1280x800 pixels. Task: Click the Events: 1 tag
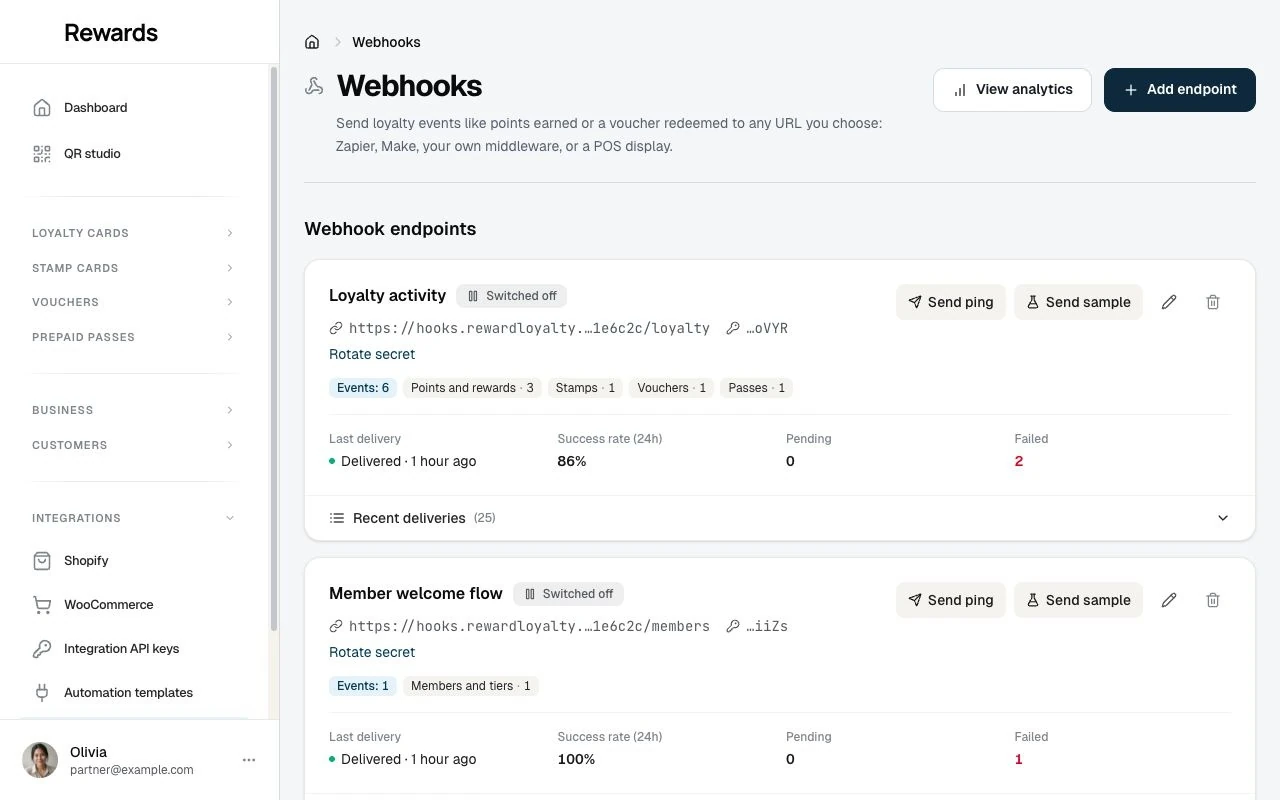tap(363, 686)
